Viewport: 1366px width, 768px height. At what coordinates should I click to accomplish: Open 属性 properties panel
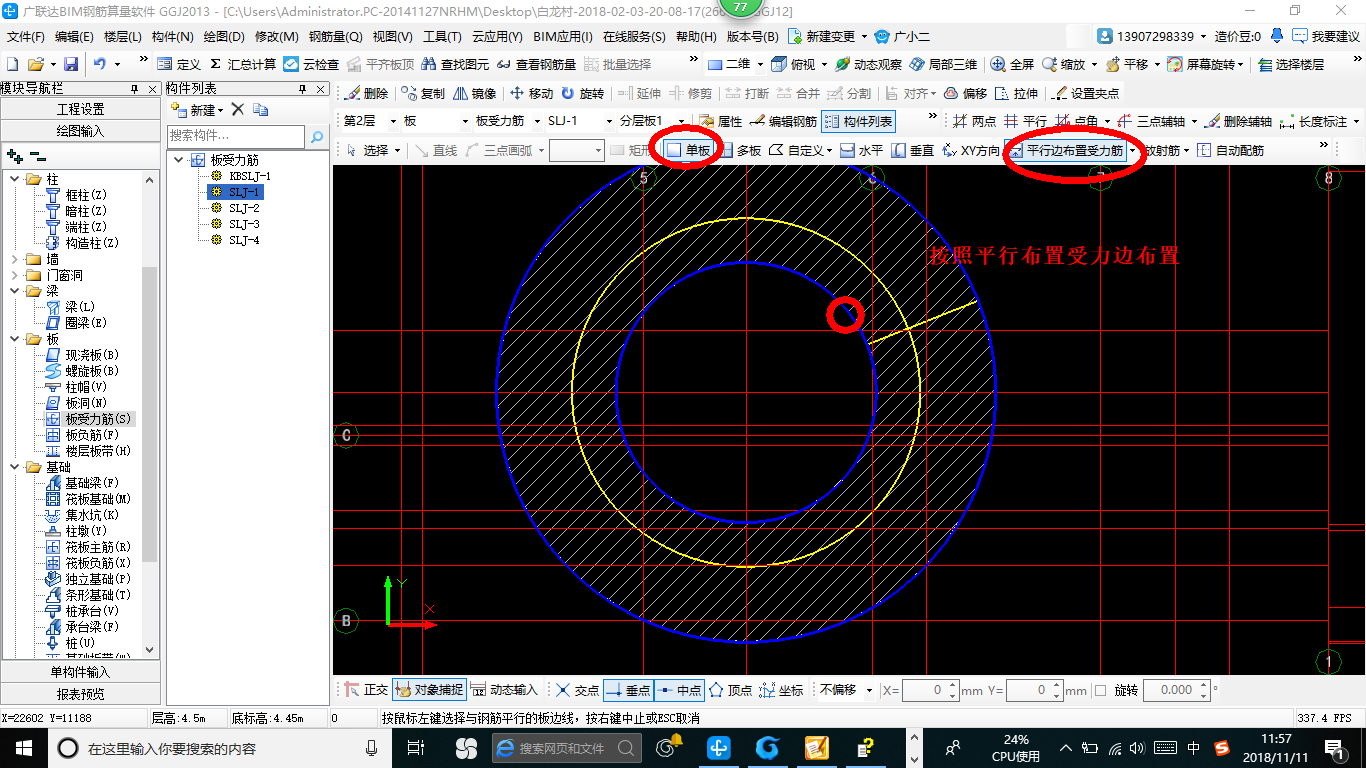point(721,121)
